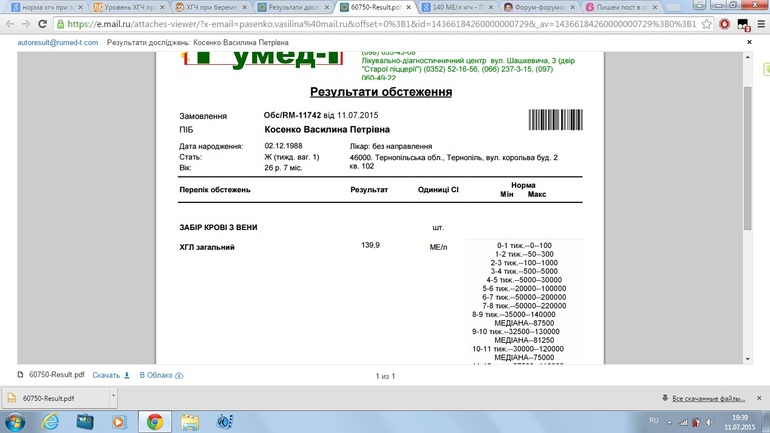Viewport: 770px width, 433px height.
Task: Click the Opera extension icon in toolbar
Action: tap(724, 24)
